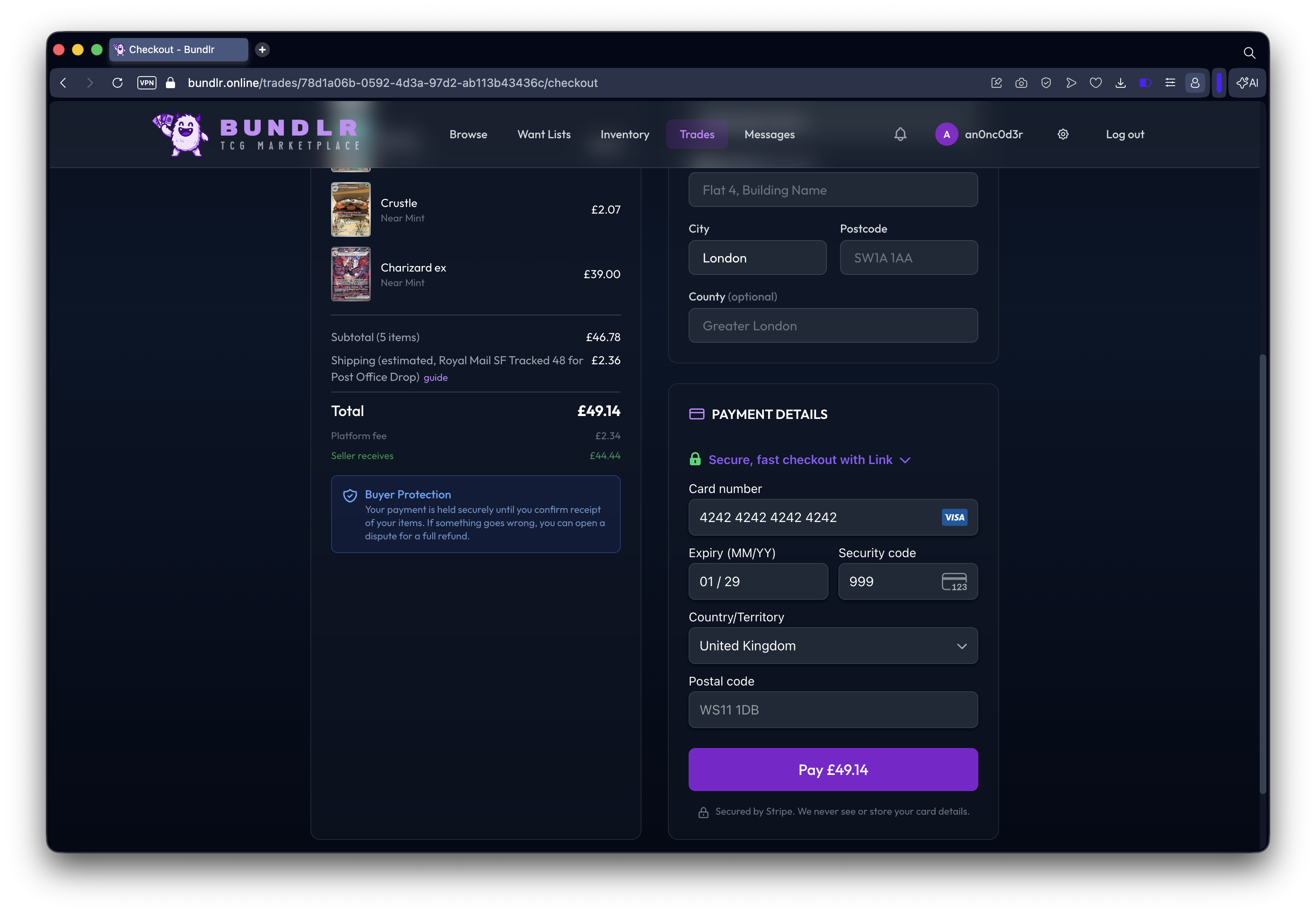Open Messages
This screenshot has height=914, width=1316.
(x=769, y=134)
